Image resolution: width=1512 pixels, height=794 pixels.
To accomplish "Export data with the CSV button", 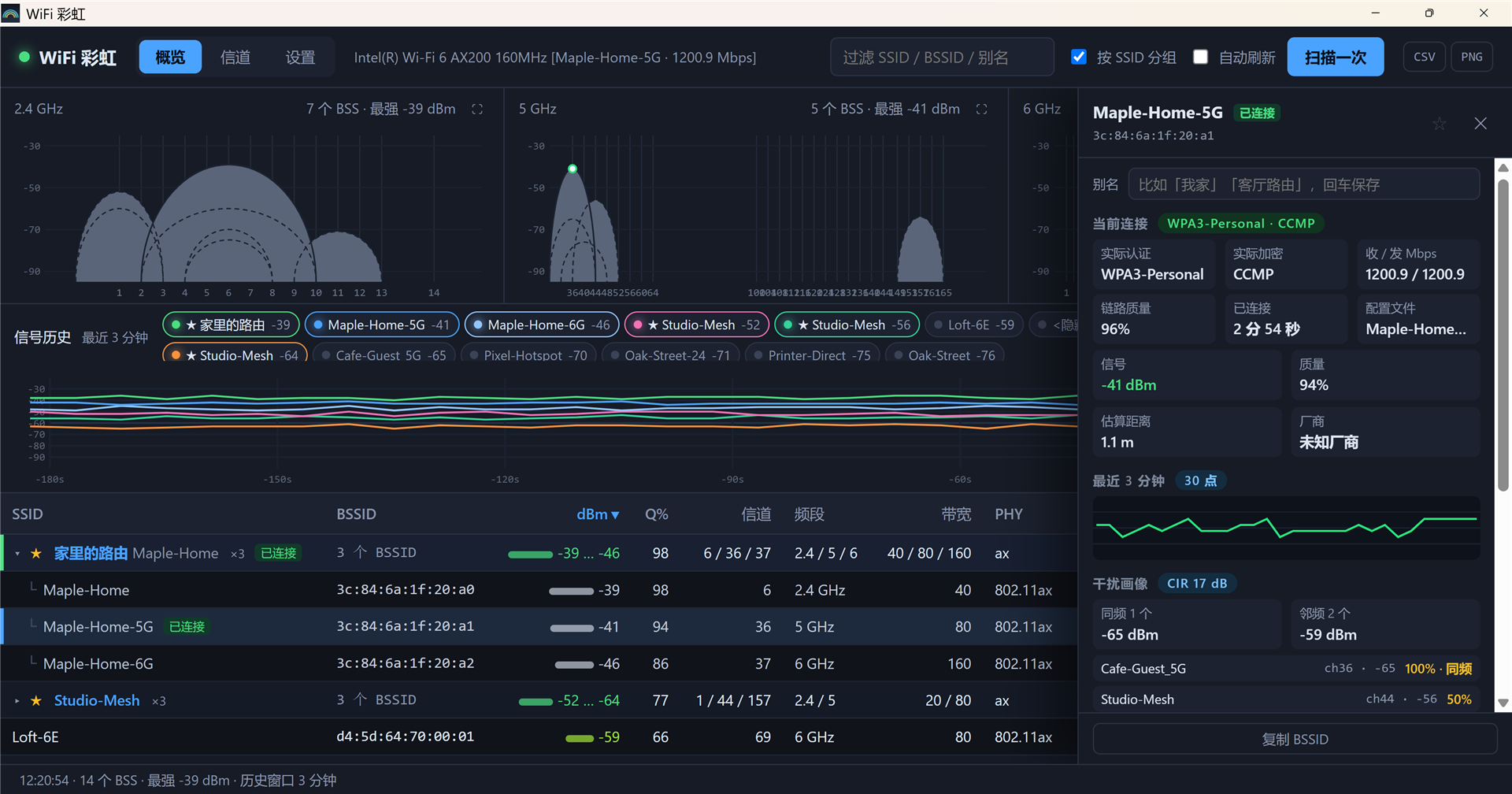I will tap(1424, 57).
